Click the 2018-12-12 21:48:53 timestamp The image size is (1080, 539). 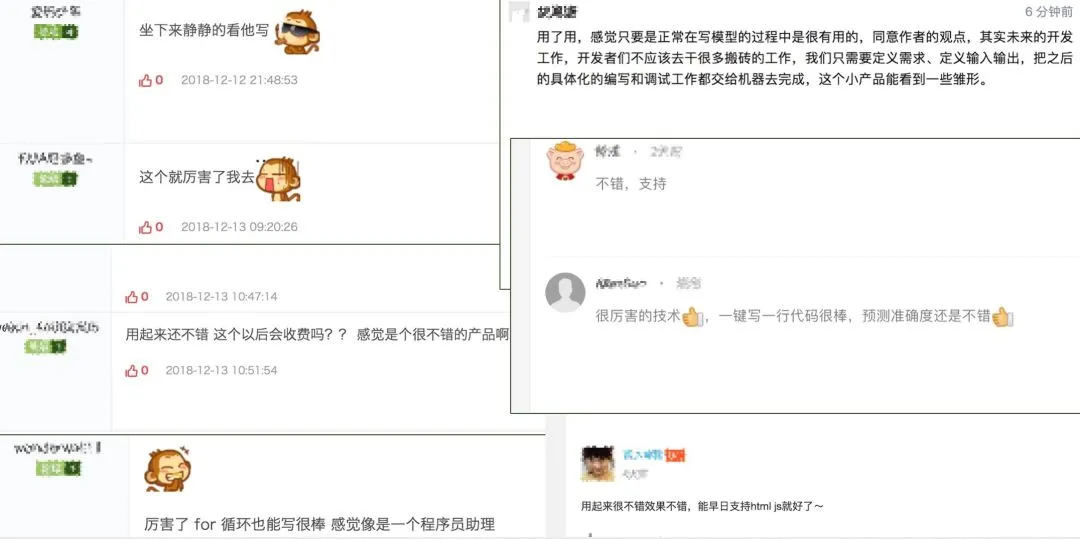pyautogui.click(x=239, y=80)
